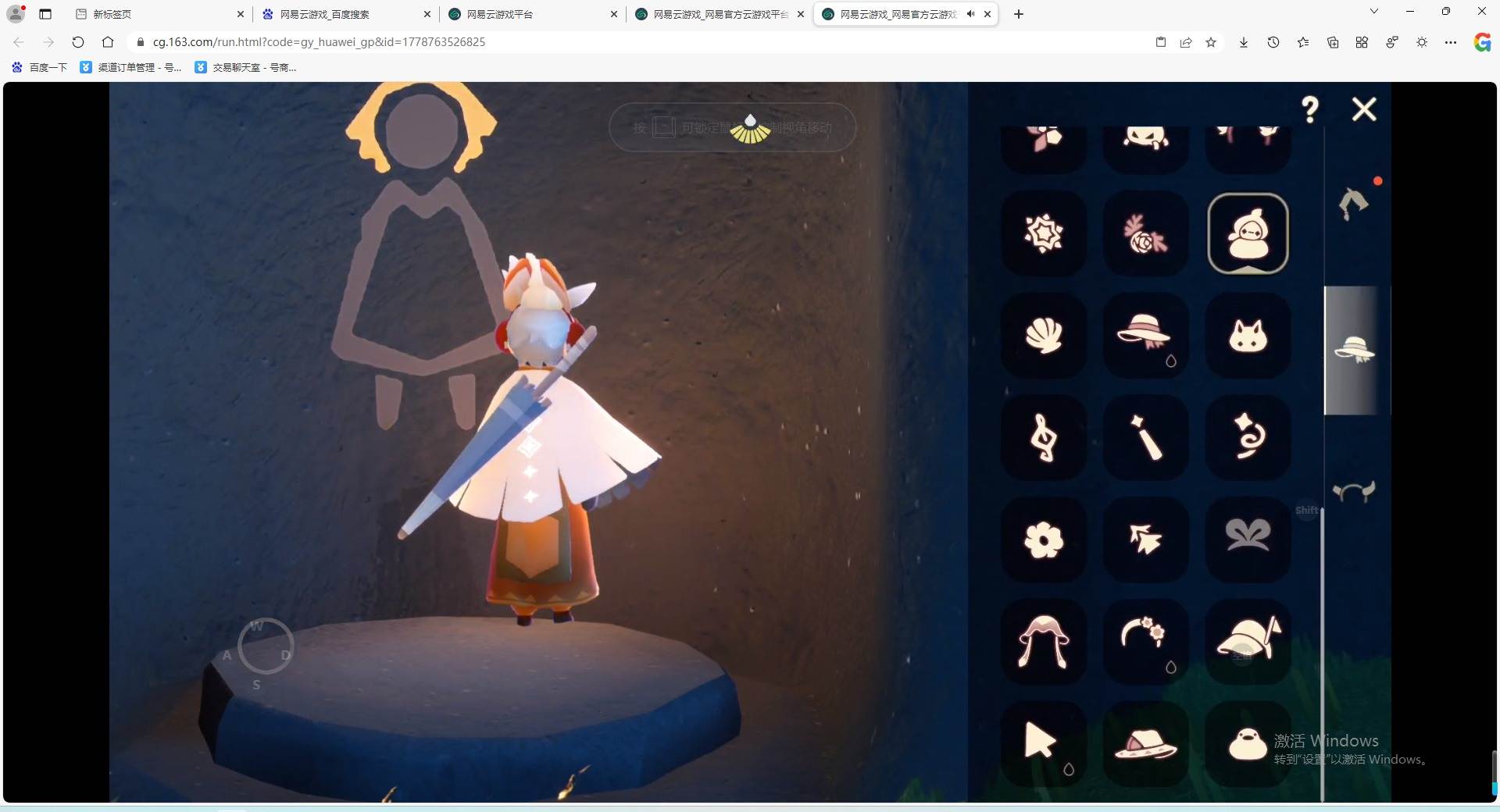Open the colorful G extension icon
This screenshot has height=812, width=1500.
pyautogui.click(x=1482, y=42)
